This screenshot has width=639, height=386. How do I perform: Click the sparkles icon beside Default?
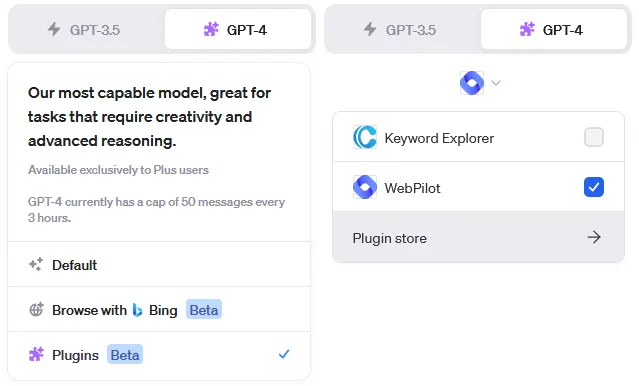36,264
